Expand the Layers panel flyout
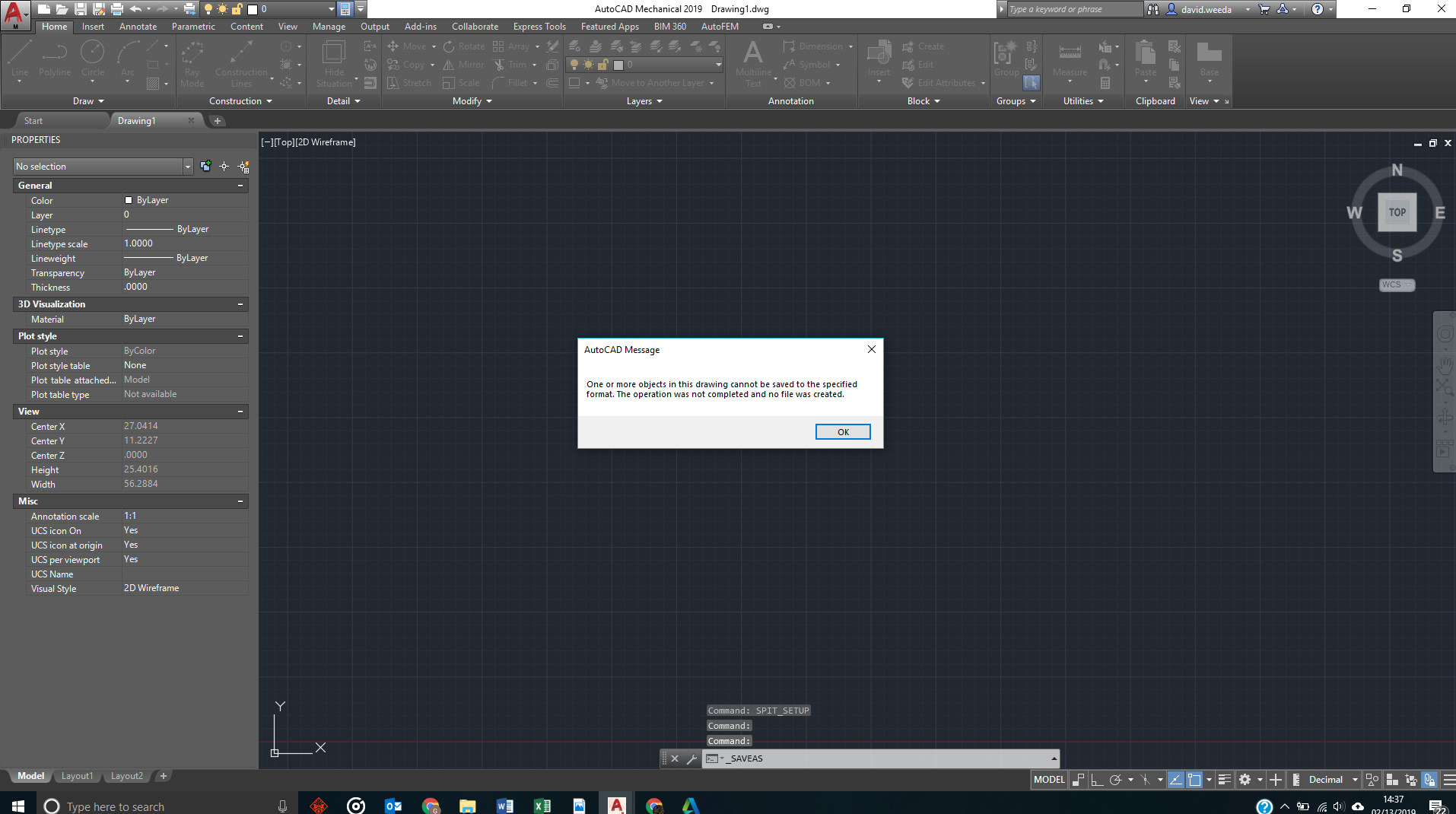 [x=644, y=101]
